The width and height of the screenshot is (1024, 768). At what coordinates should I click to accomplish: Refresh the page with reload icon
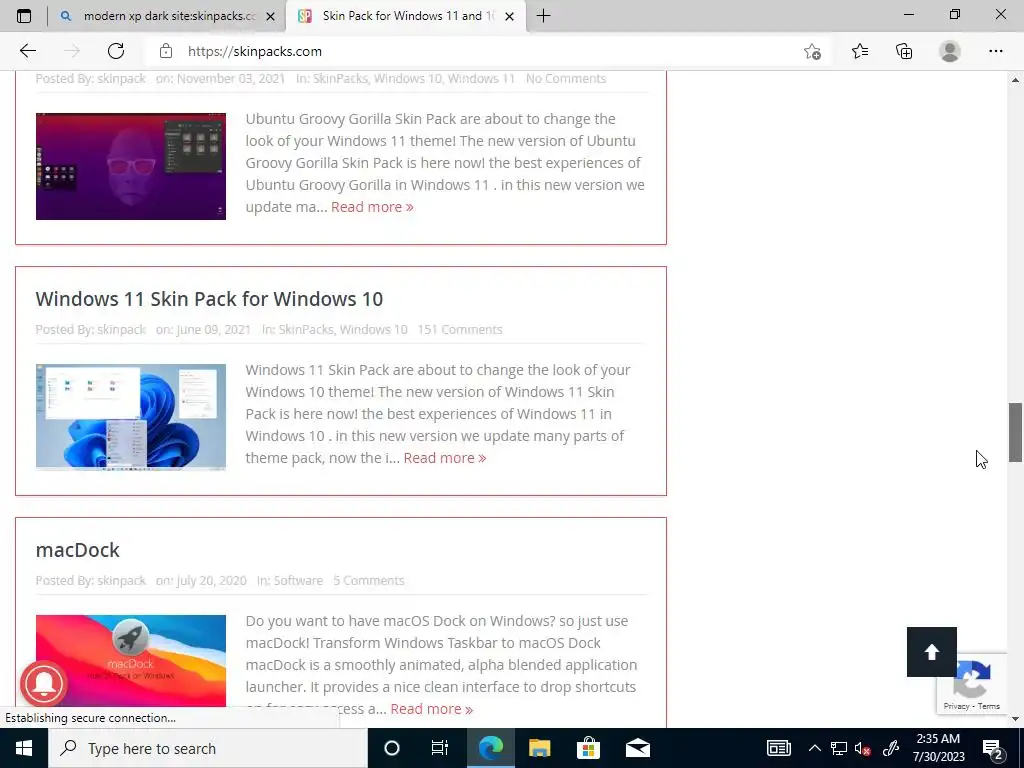(x=116, y=51)
